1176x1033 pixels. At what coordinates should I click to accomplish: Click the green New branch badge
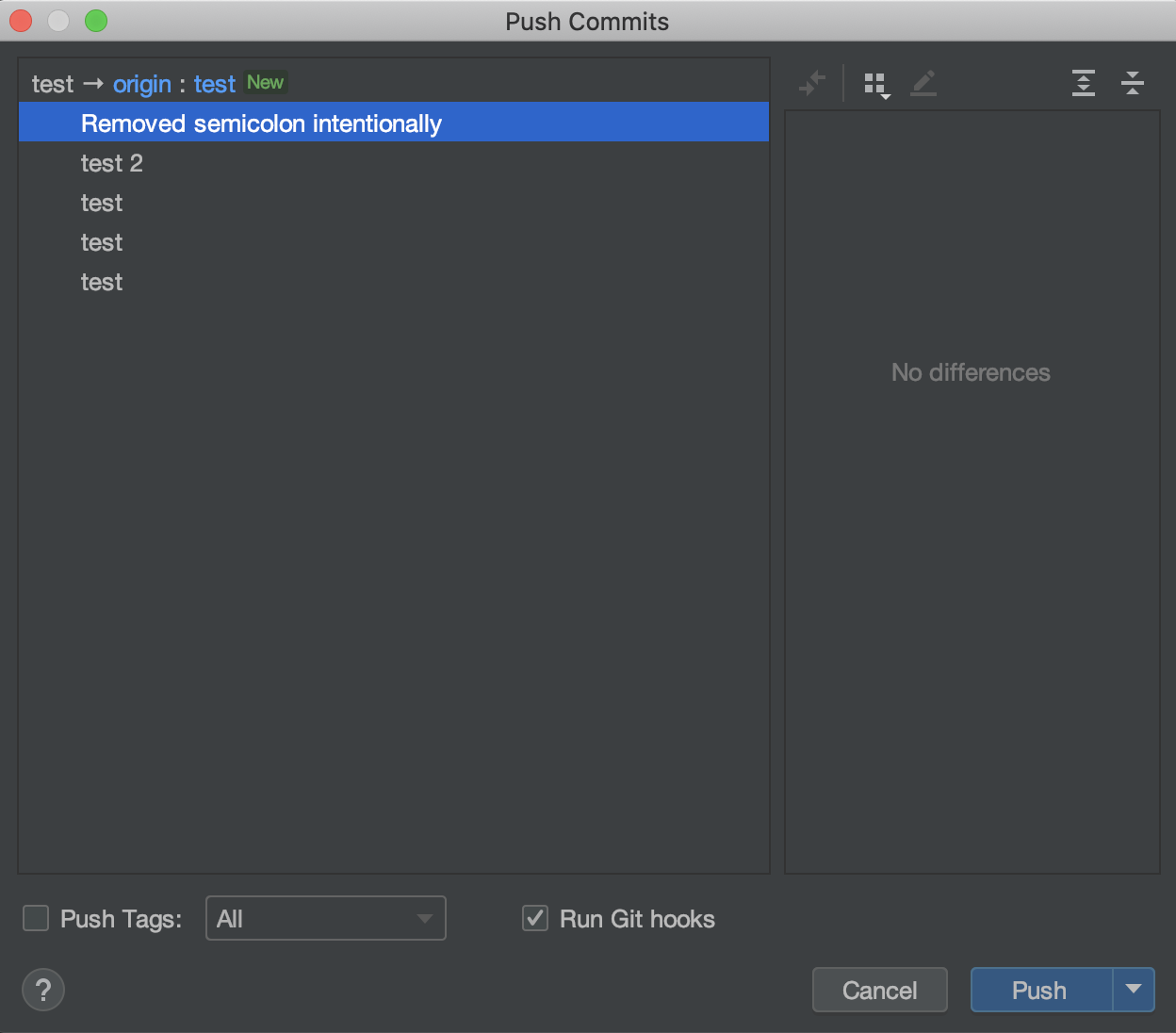coord(265,82)
